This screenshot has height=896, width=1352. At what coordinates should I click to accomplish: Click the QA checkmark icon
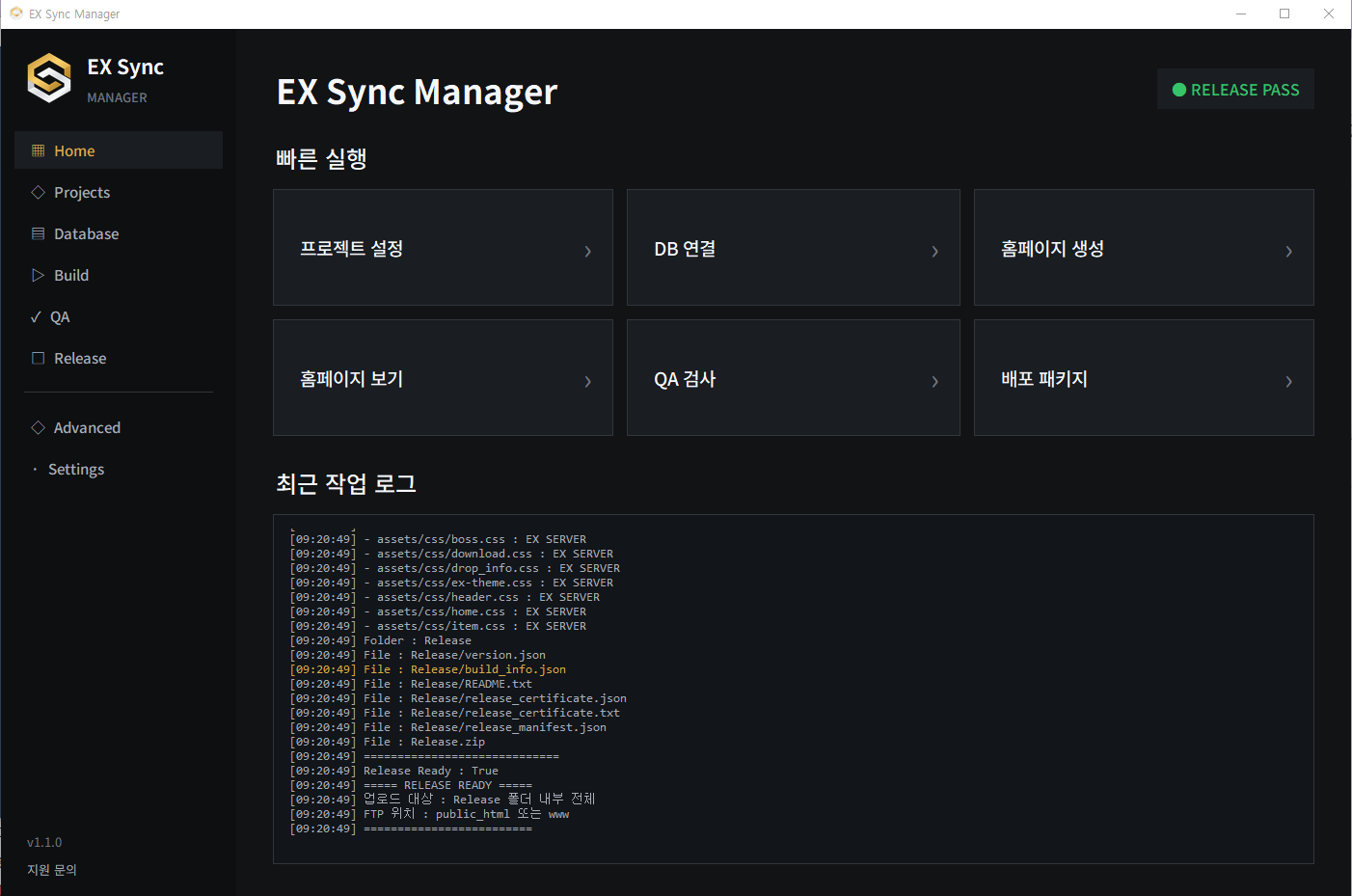pyautogui.click(x=36, y=316)
